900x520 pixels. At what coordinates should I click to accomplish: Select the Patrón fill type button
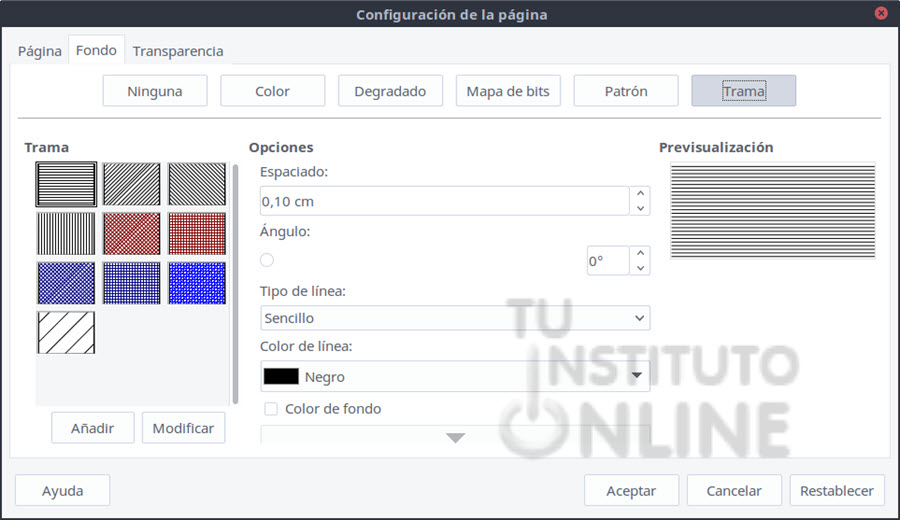pos(626,91)
